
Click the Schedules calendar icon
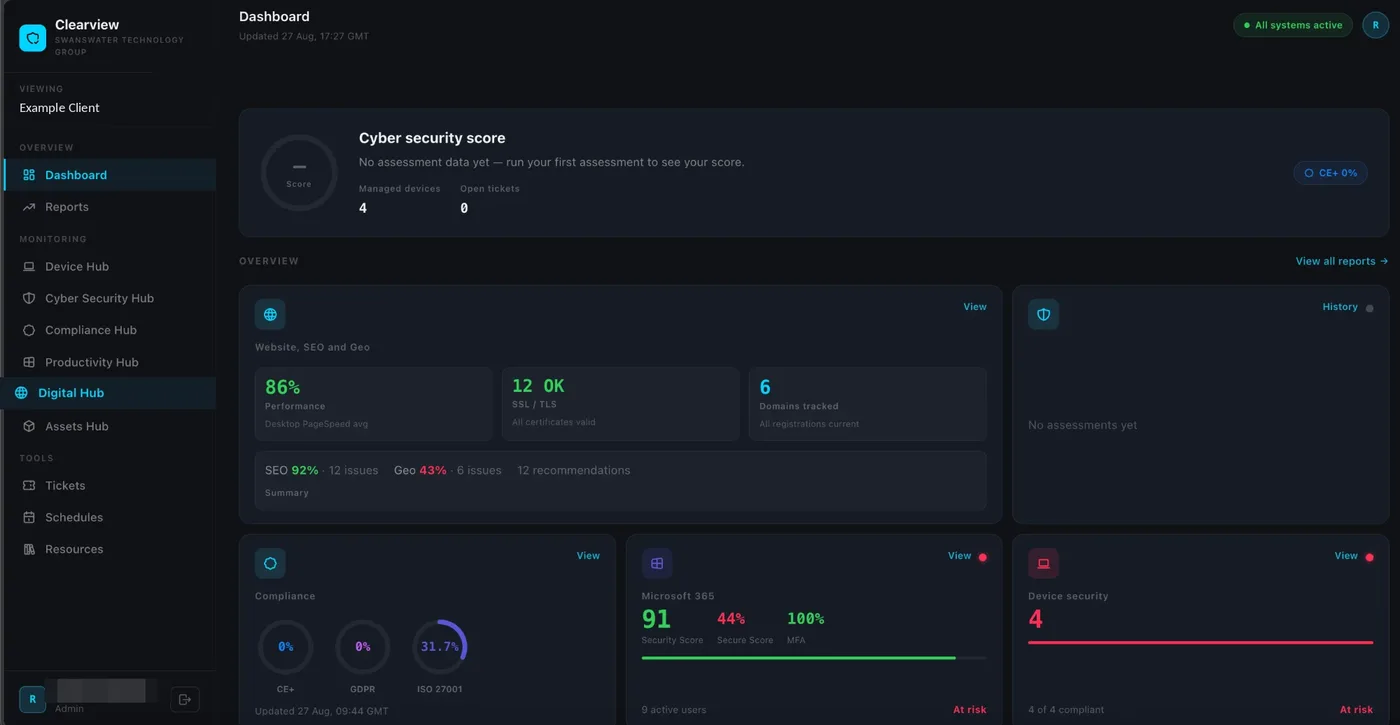(29, 518)
